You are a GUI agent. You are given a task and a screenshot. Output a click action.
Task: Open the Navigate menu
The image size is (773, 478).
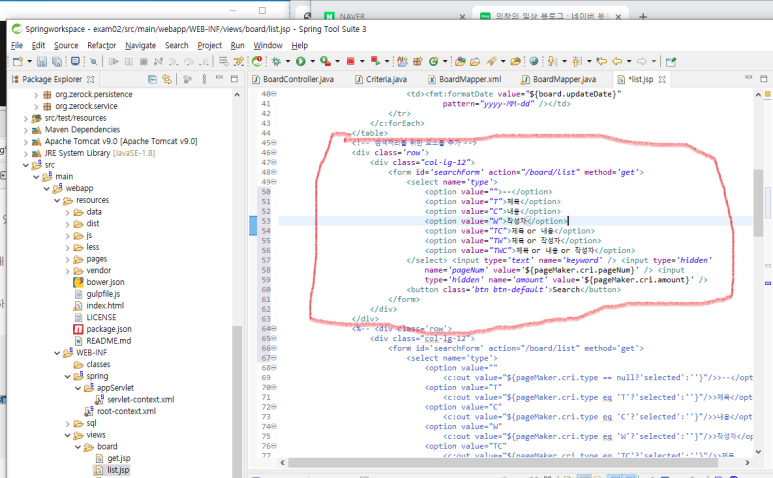[141, 45]
